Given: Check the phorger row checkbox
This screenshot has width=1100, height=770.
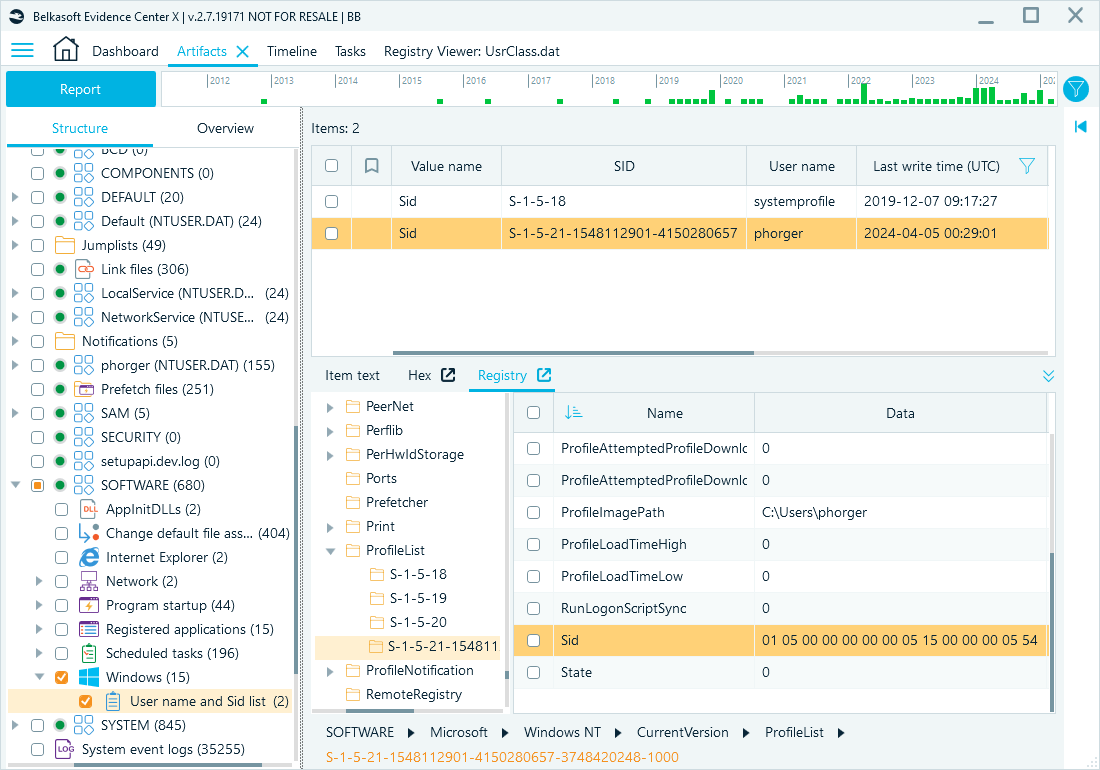Looking at the screenshot, I should (x=331, y=234).
